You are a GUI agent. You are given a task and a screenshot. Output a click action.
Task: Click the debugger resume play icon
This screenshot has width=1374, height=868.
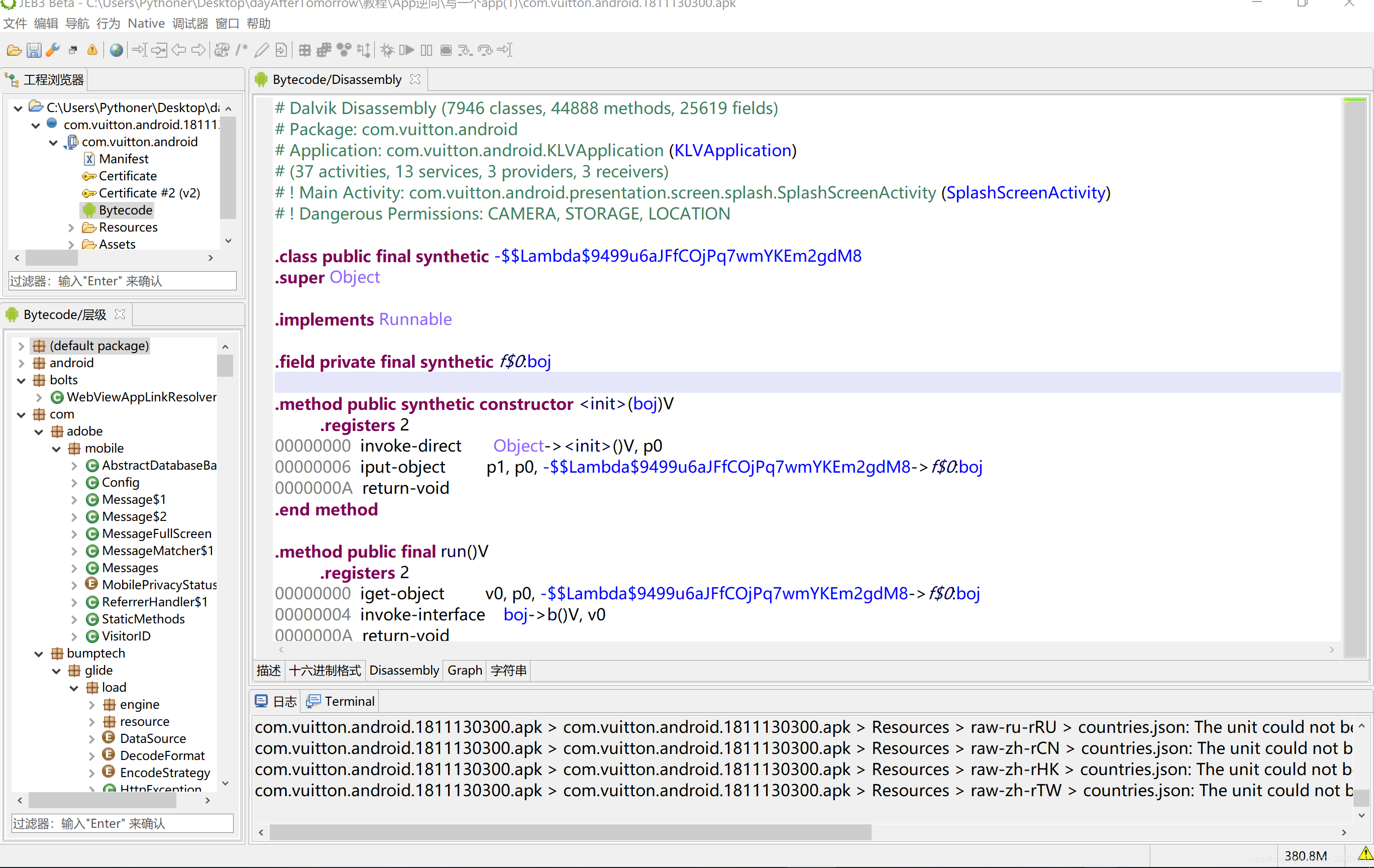click(407, 50)
